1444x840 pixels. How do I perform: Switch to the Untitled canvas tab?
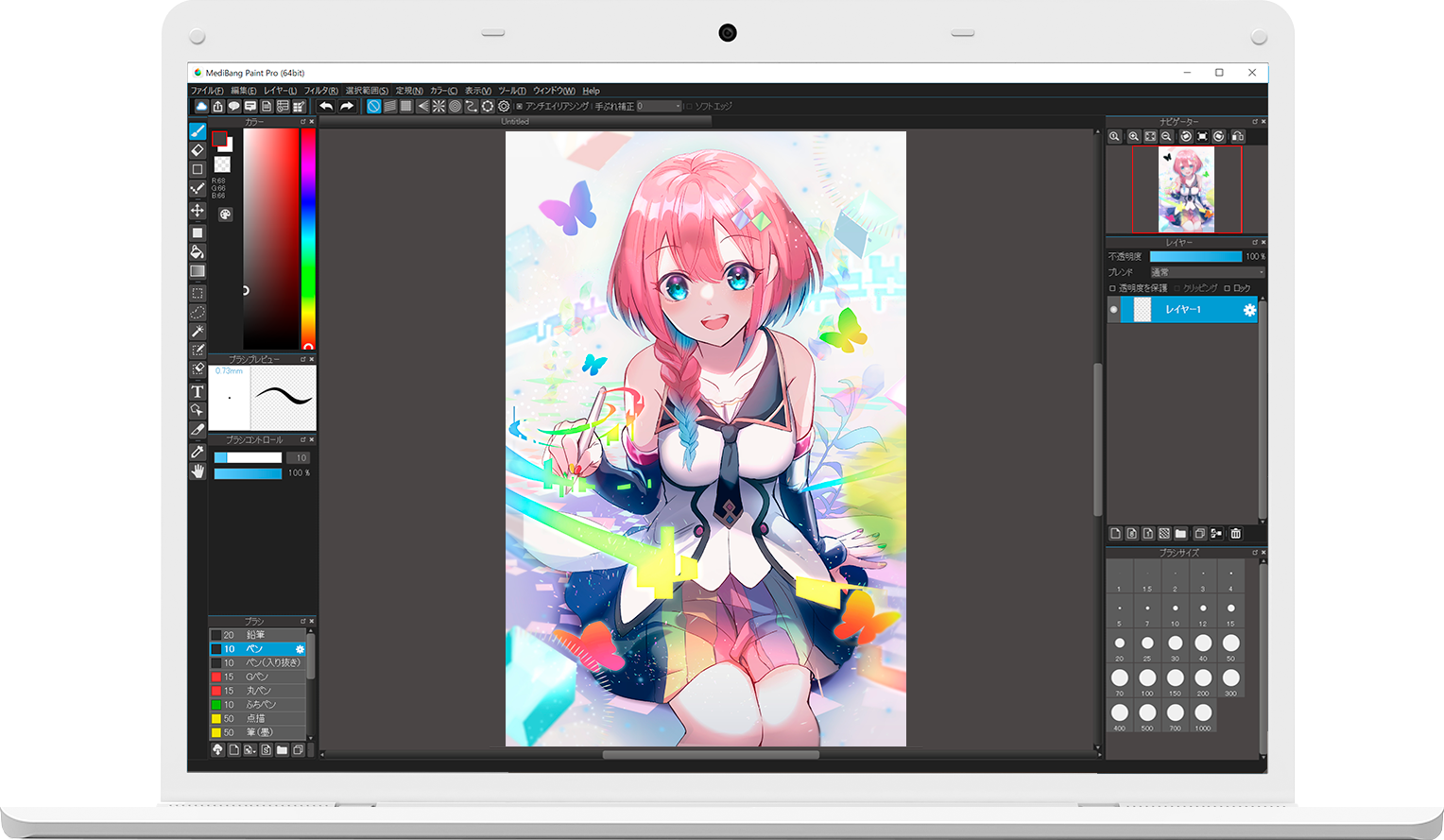pyautogui.click(x=515, y=122)
